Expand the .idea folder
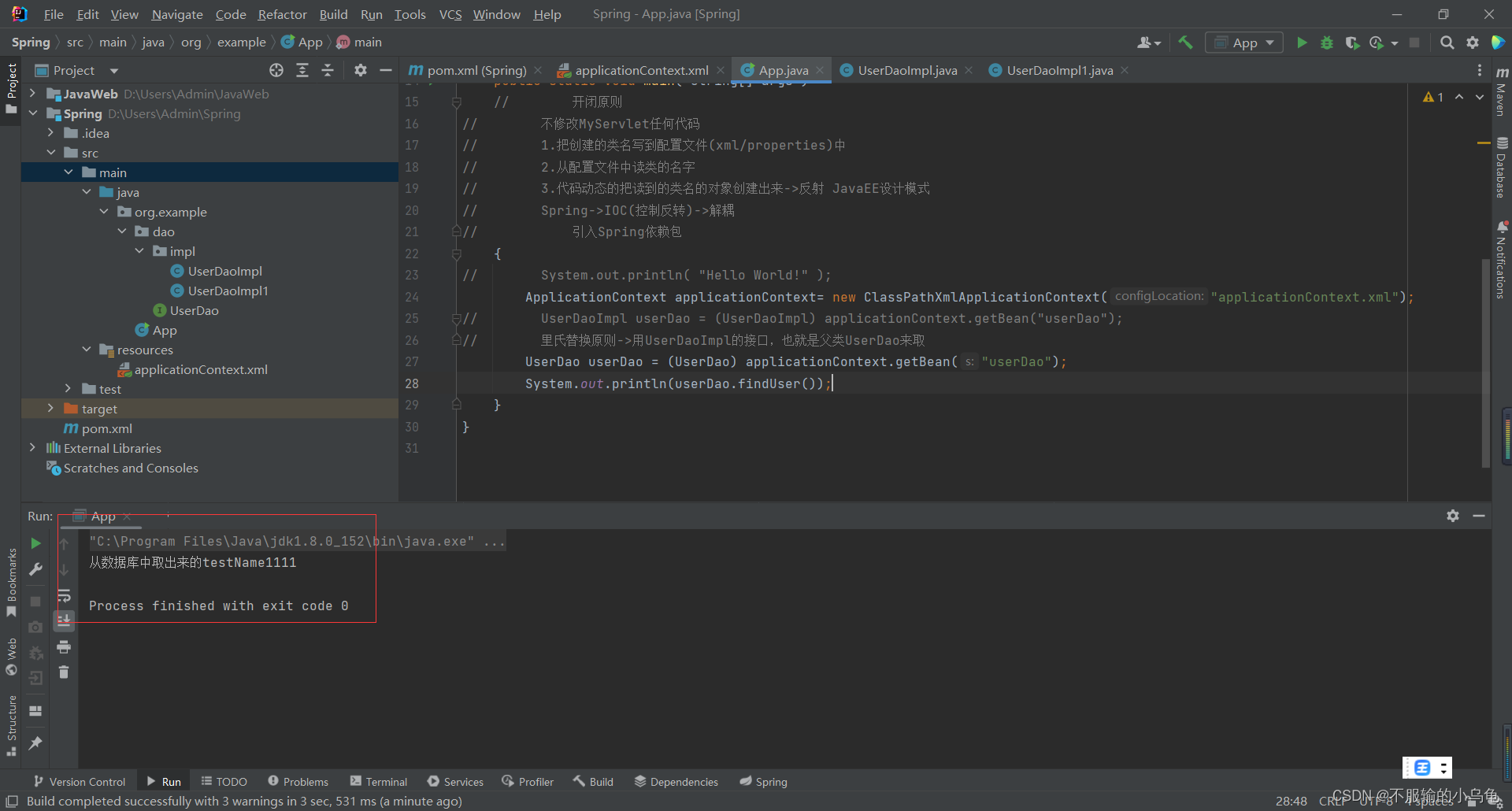This screenshot has height=811, width=1512. pyautogui.click(x=50, y=133)
